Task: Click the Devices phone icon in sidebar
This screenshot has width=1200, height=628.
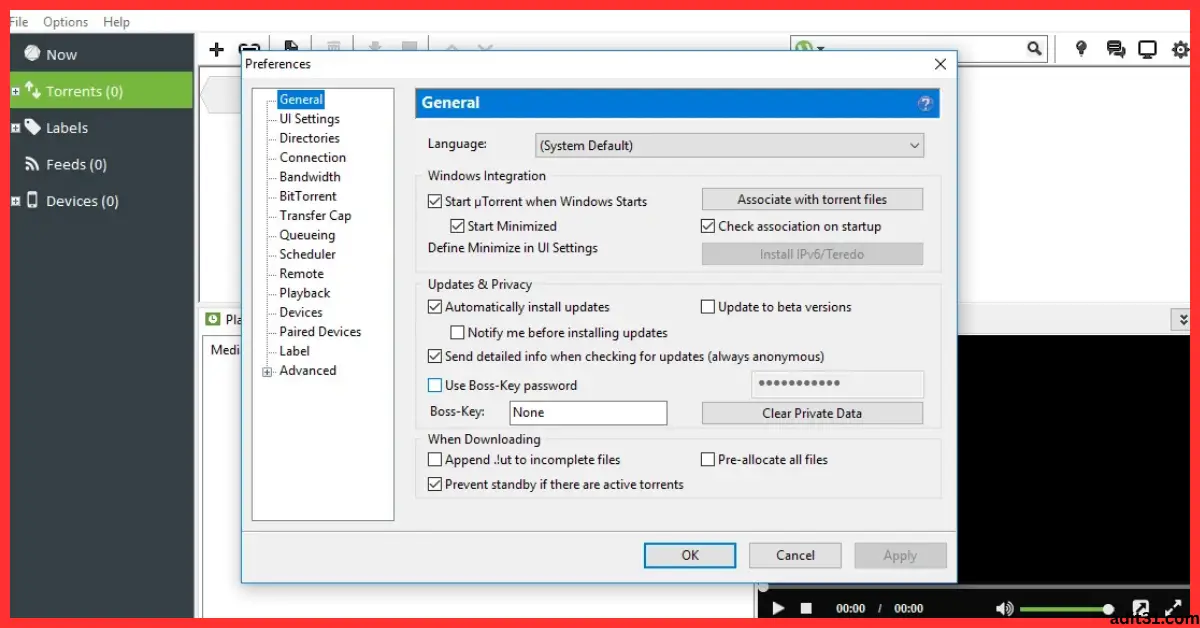Action: (x=31, y=200)
